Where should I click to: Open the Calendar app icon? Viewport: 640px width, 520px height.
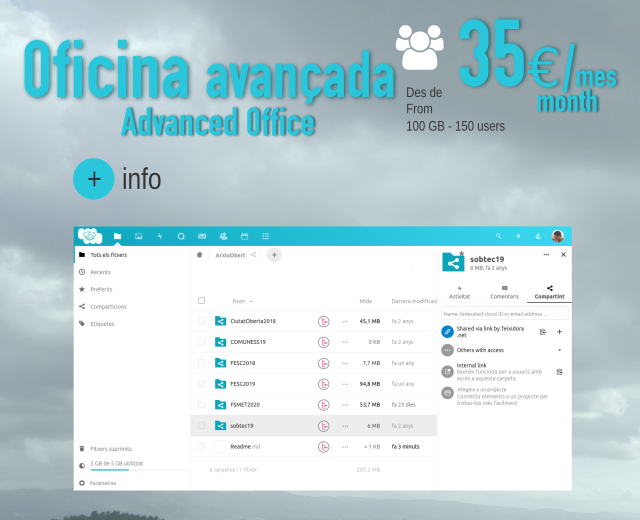pos(244,236)
